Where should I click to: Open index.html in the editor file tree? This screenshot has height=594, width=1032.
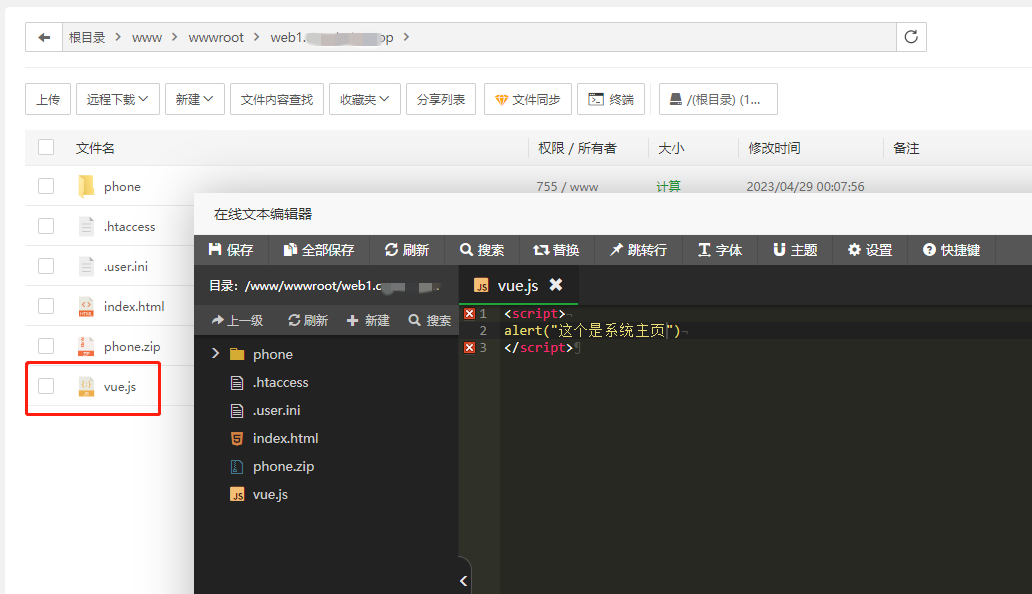pos(285,438)
